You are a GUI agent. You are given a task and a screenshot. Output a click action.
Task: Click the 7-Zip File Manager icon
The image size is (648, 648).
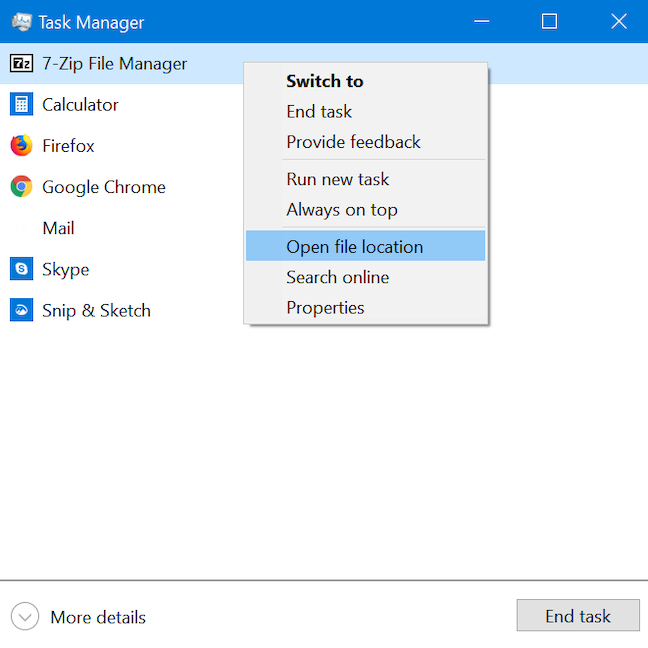pyautogui.click(x=21, y=64)
